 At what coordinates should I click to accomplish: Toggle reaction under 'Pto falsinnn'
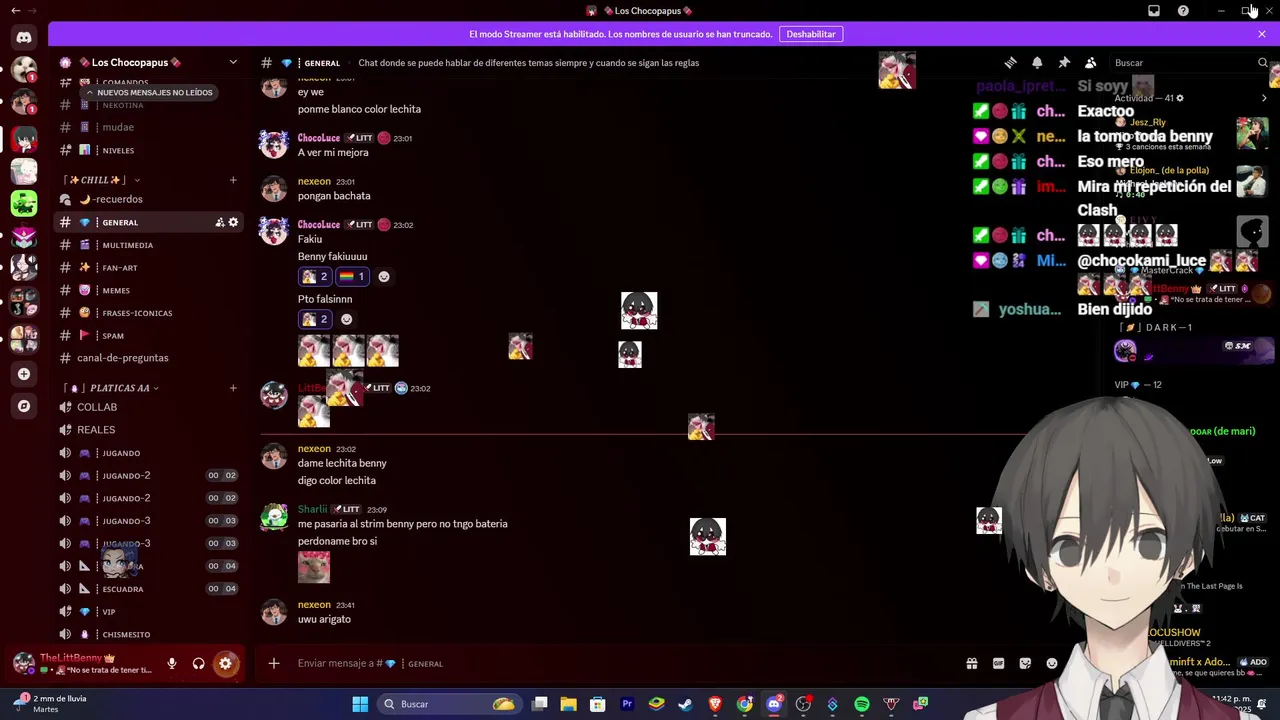[315, 319]
